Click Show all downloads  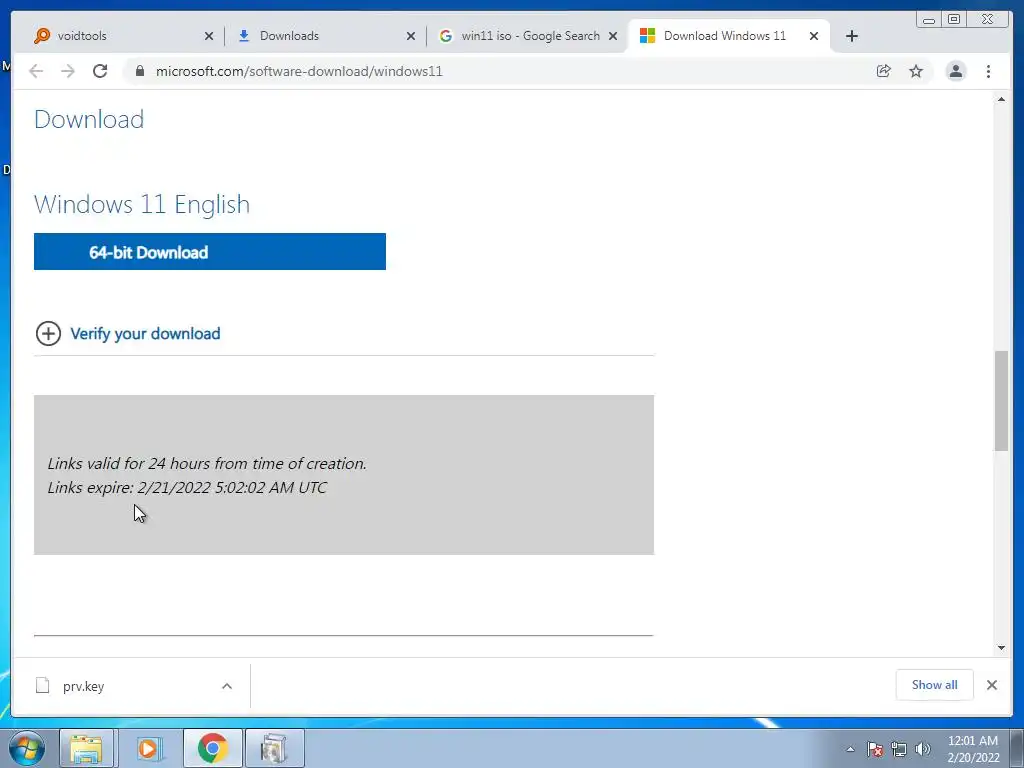[935, 685]
